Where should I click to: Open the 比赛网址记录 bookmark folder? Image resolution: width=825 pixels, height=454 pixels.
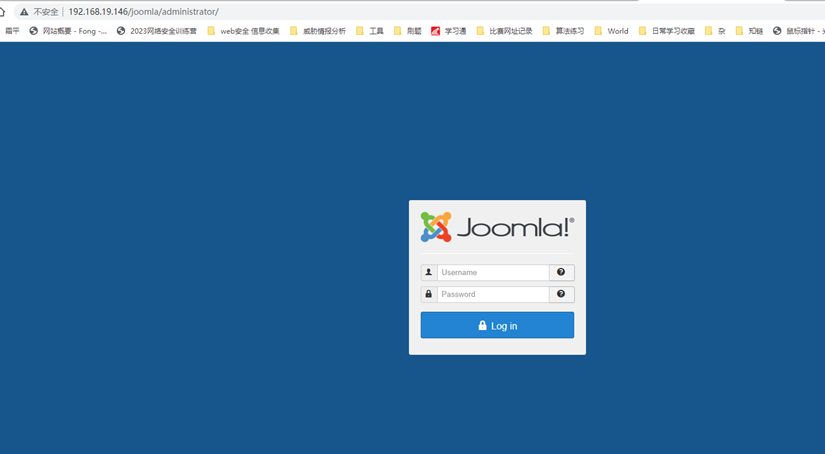tap(504, 31)
